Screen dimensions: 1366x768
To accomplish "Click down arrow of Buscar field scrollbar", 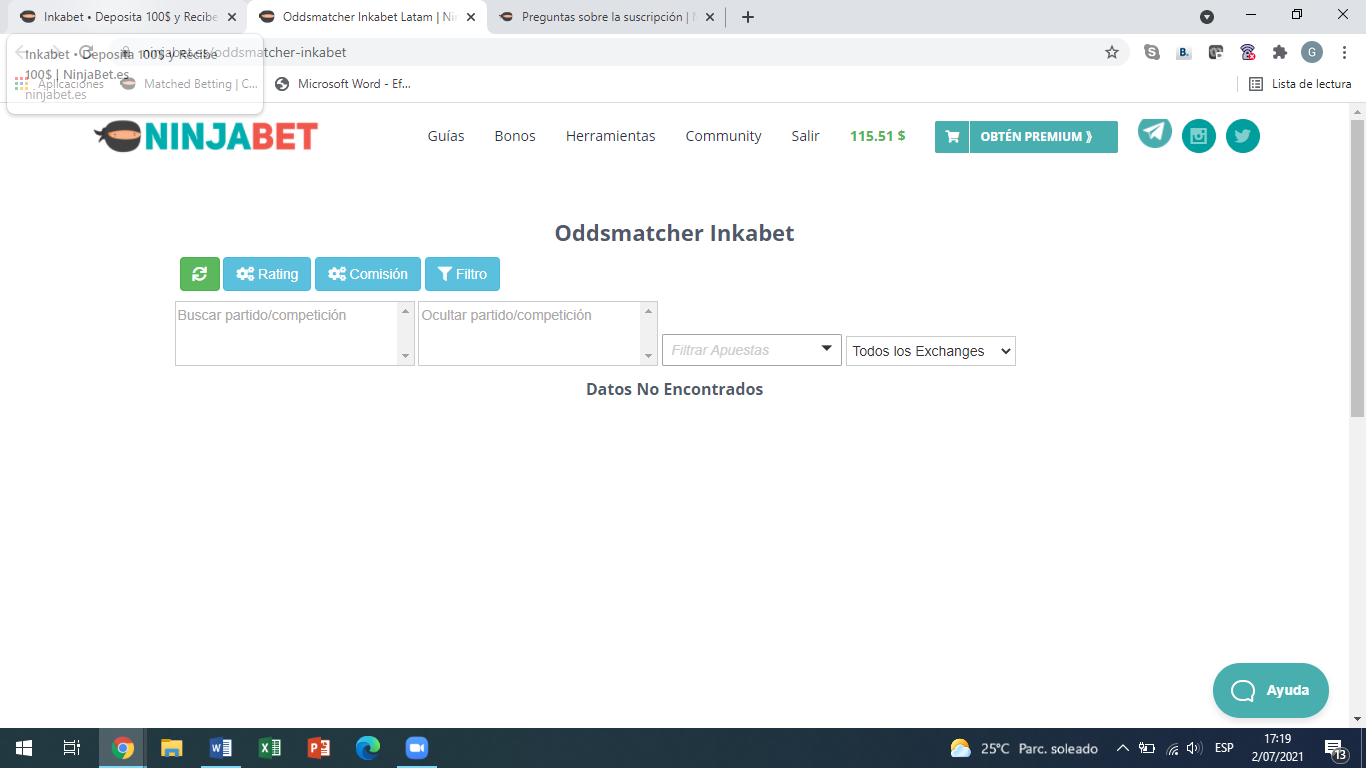I will [406, 356].
